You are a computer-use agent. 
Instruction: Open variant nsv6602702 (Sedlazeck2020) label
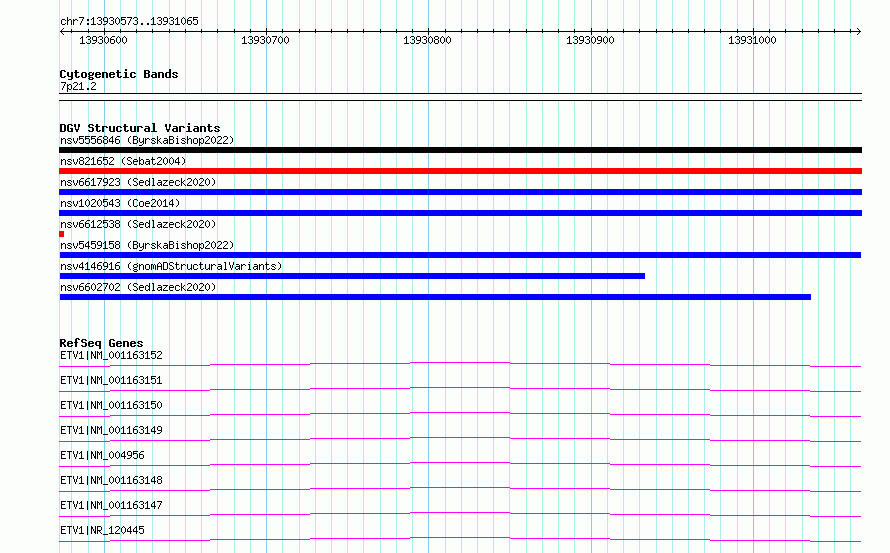point(138,287)
